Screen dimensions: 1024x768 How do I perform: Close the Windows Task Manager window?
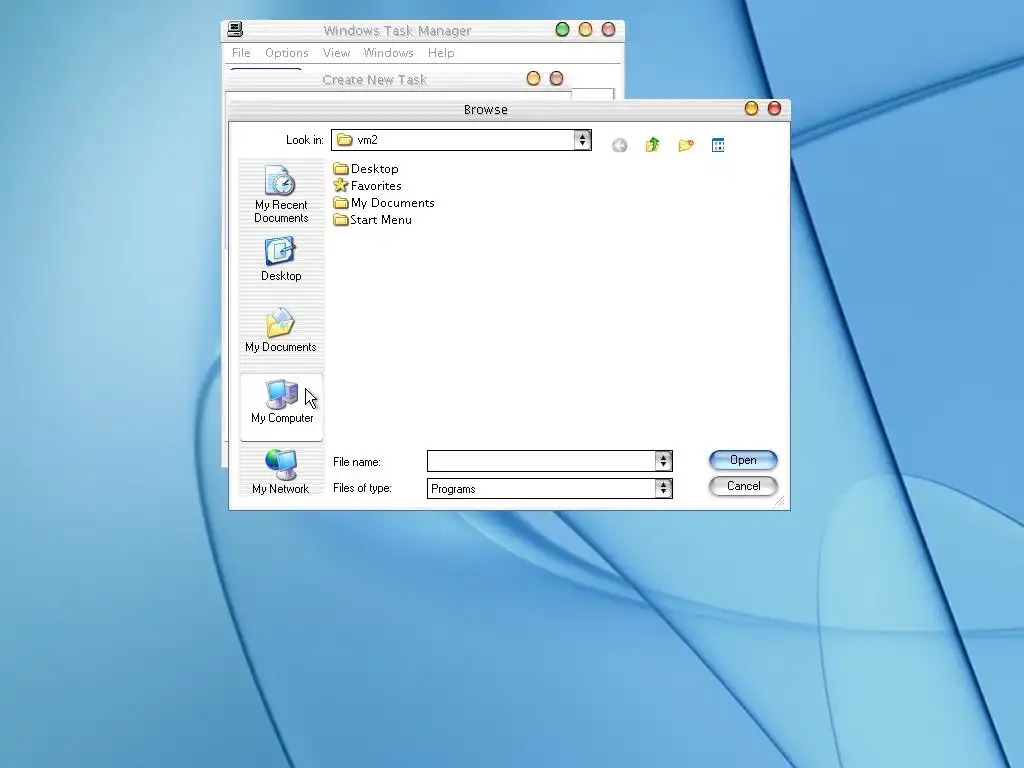(608, 29)
